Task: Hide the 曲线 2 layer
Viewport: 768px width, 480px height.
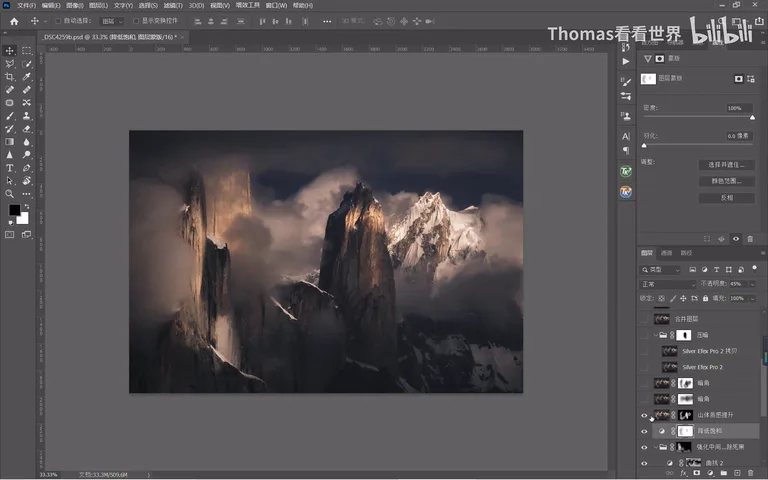Action: (x=644, y=463)
